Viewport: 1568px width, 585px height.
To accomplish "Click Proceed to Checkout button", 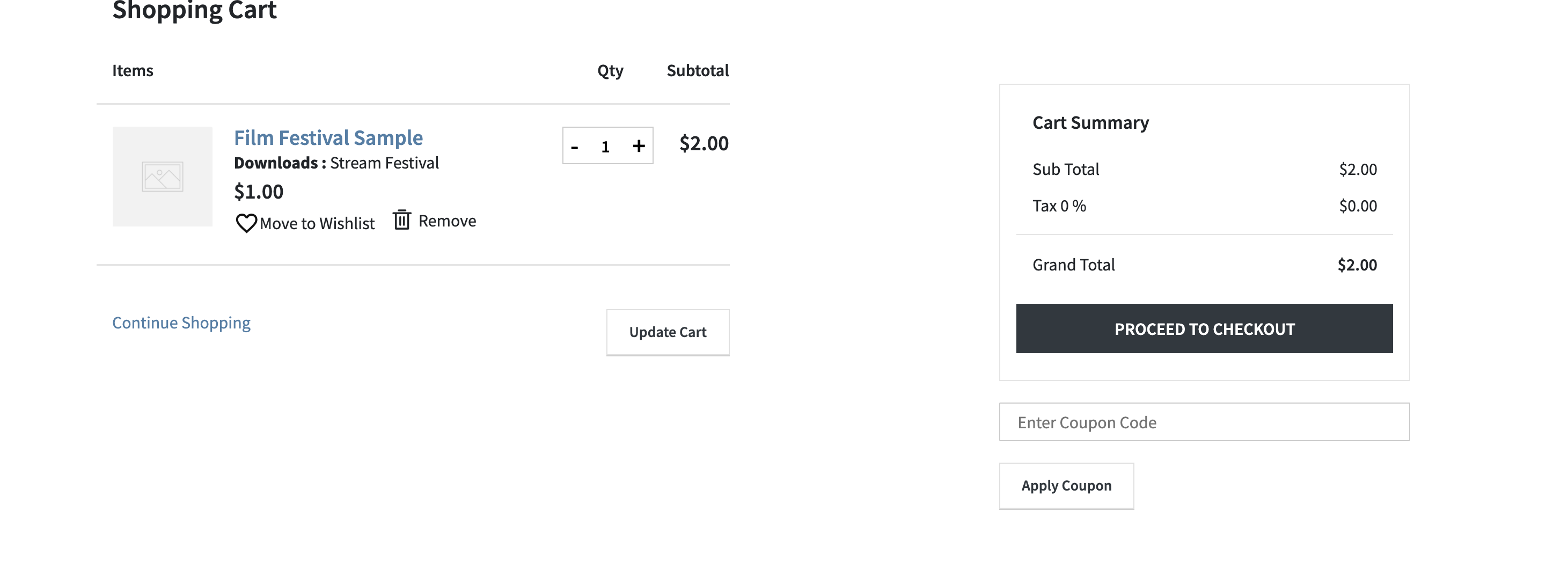I will coord(1204,328).
